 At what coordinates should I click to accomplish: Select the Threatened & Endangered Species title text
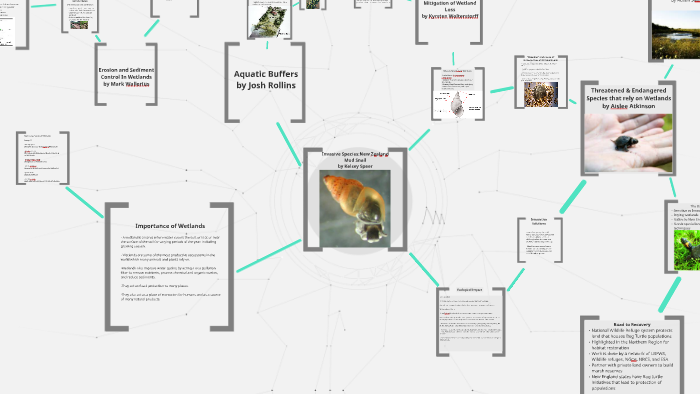tap(629, 98)
